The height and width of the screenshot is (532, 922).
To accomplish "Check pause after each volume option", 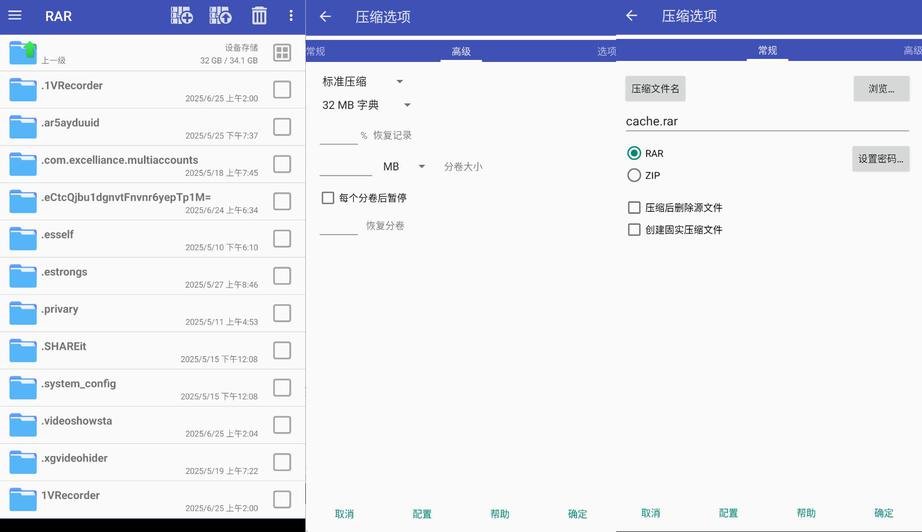I will (328, 198).
